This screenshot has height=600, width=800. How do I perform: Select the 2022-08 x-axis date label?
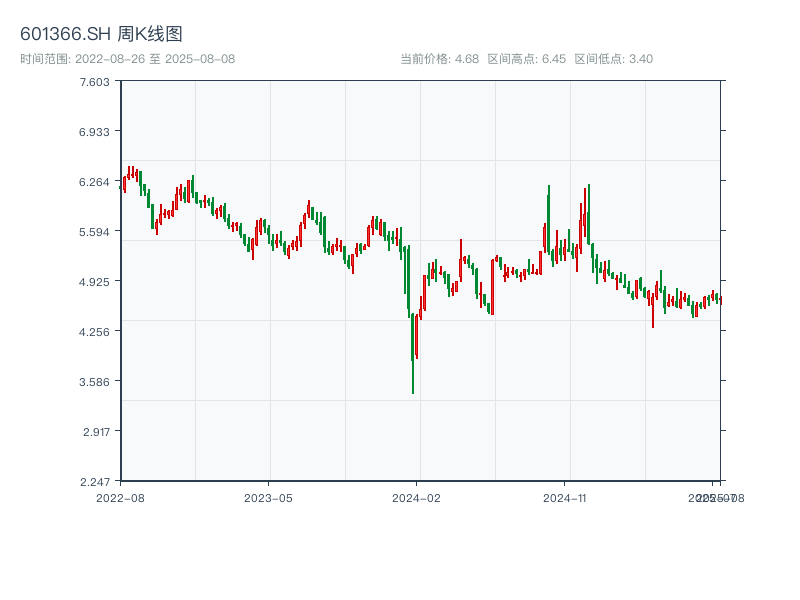tap(120, 497)
